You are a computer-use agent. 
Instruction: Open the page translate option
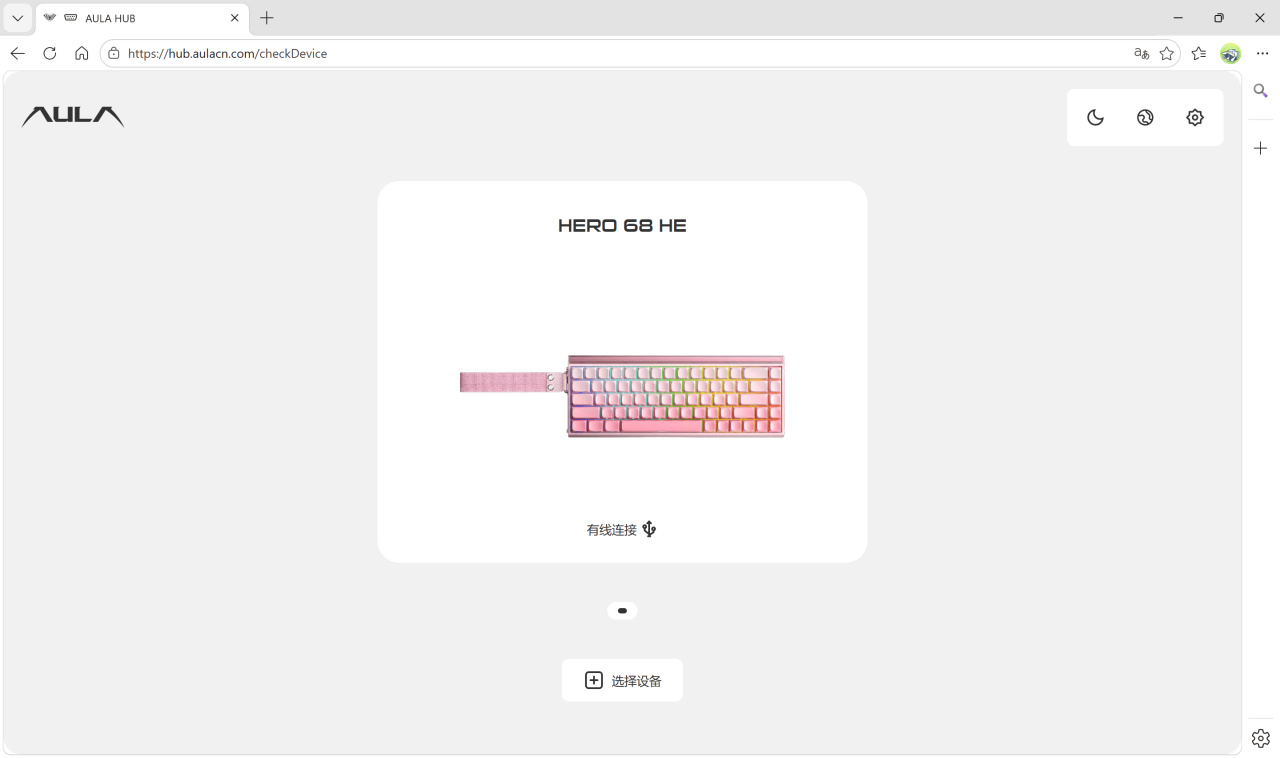pyautogui.click(x=1141, y=53)
